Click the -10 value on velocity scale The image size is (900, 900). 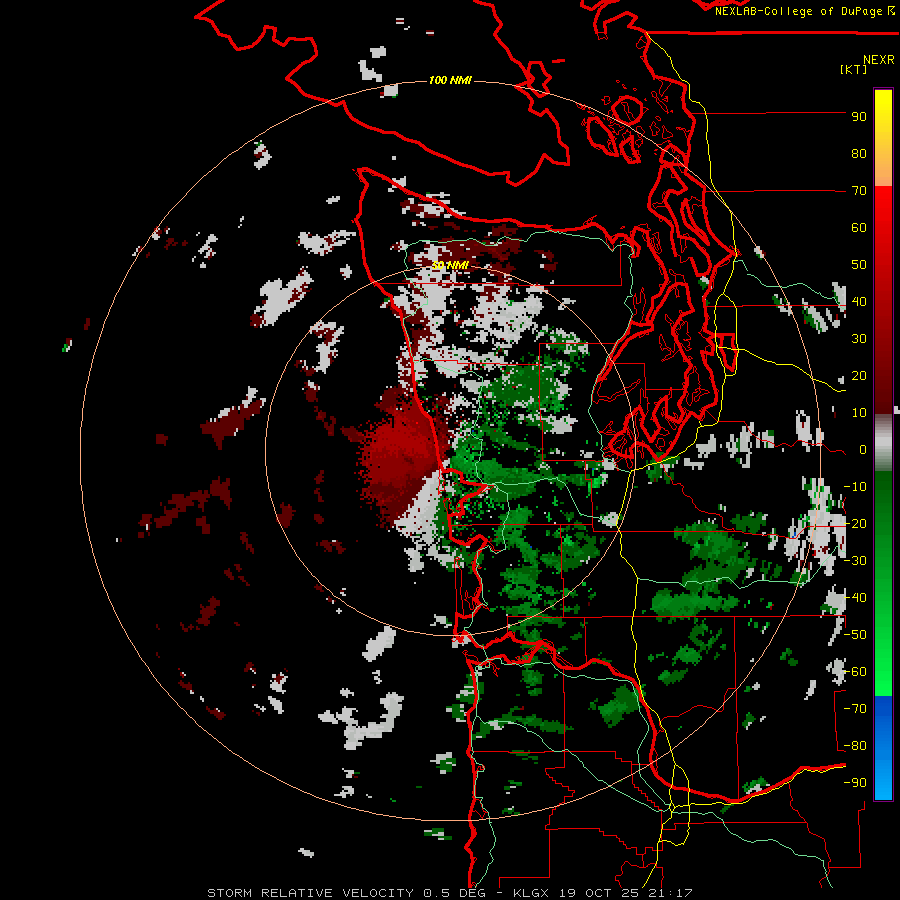[855, 487]
